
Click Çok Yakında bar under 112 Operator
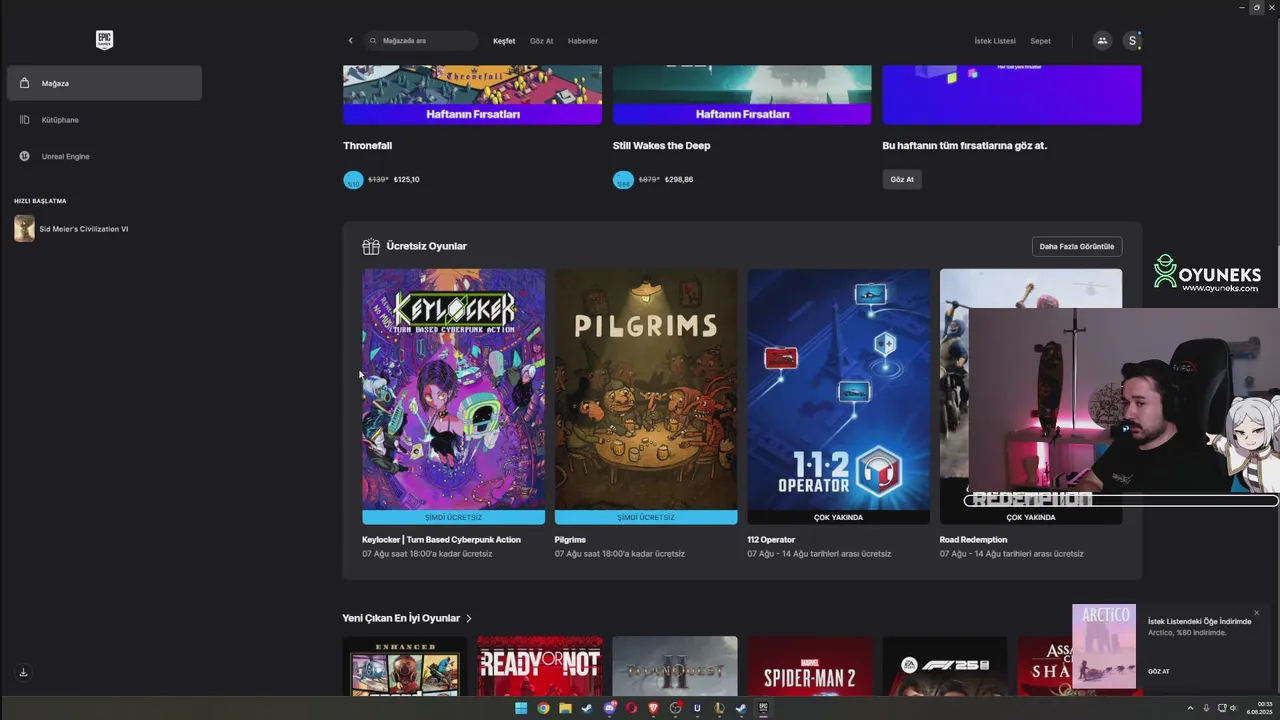(x=838, y=517)
